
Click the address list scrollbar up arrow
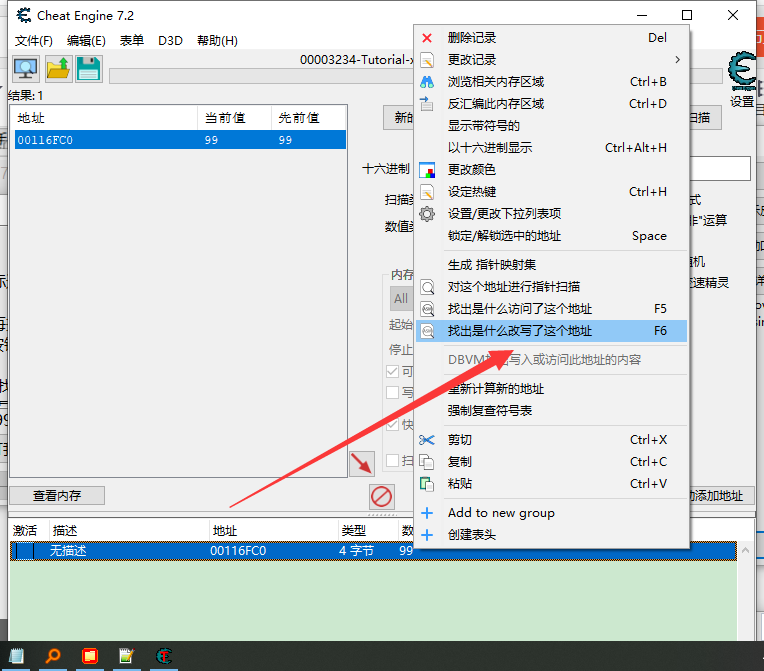(x=745, y=551)
